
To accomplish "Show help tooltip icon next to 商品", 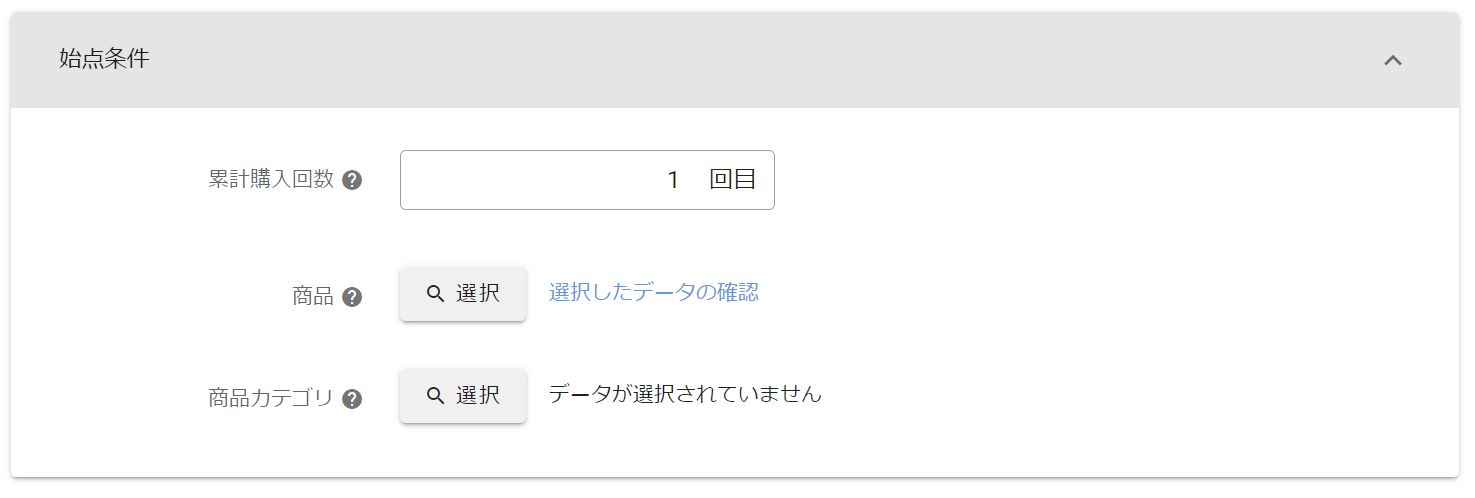I will click(x=352, y=297).
